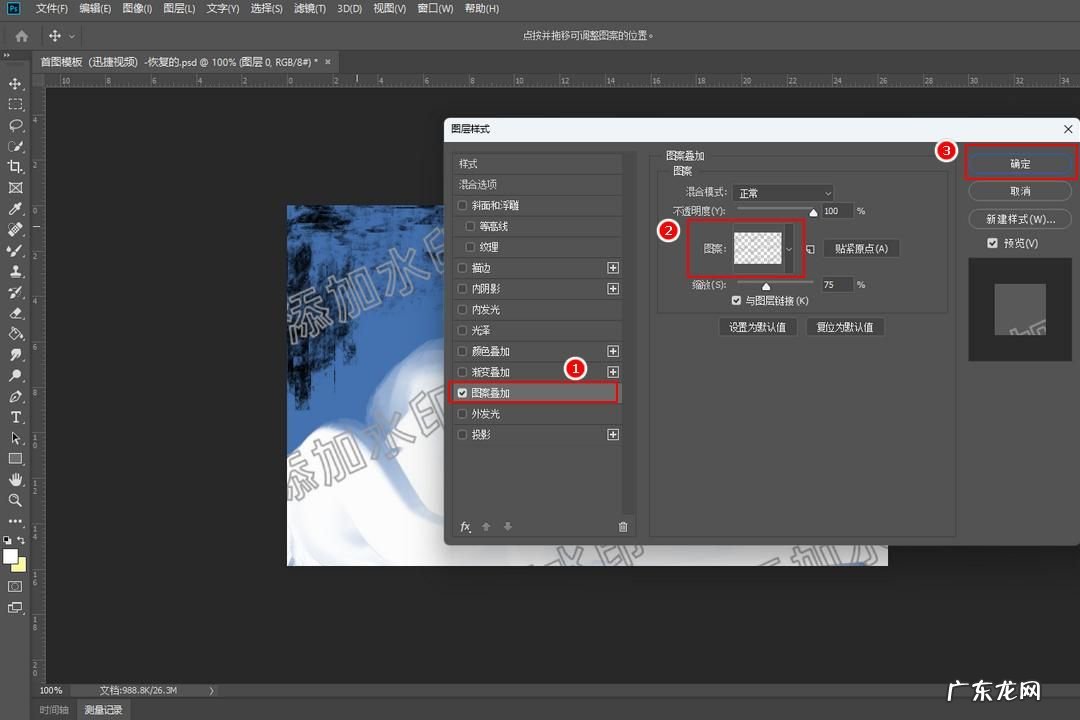Uncheck the 图案叠加 checkbox

coord(462,393)
